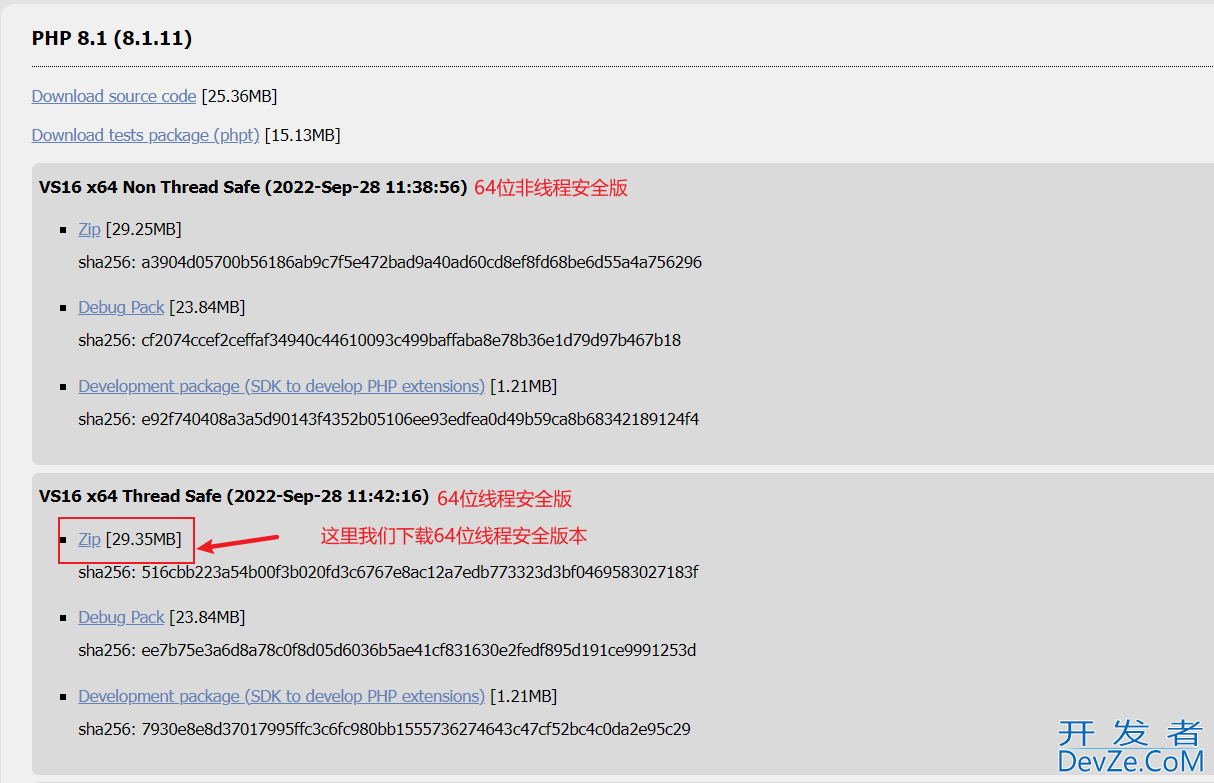Image resolution: width=1214 pixels, height=783 pixels.
Task: Download Debug Pack under x64 Thread Safe
Action: pos(121,617)
